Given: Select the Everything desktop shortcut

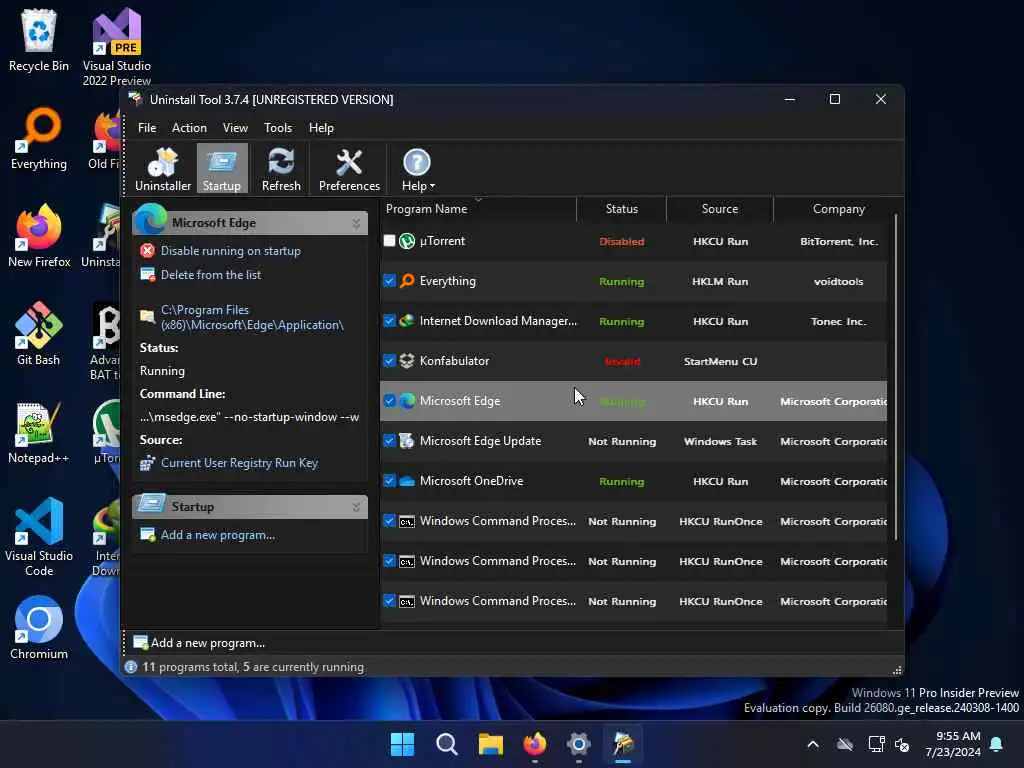Looking at the screenshot, I should pos(39,138).
